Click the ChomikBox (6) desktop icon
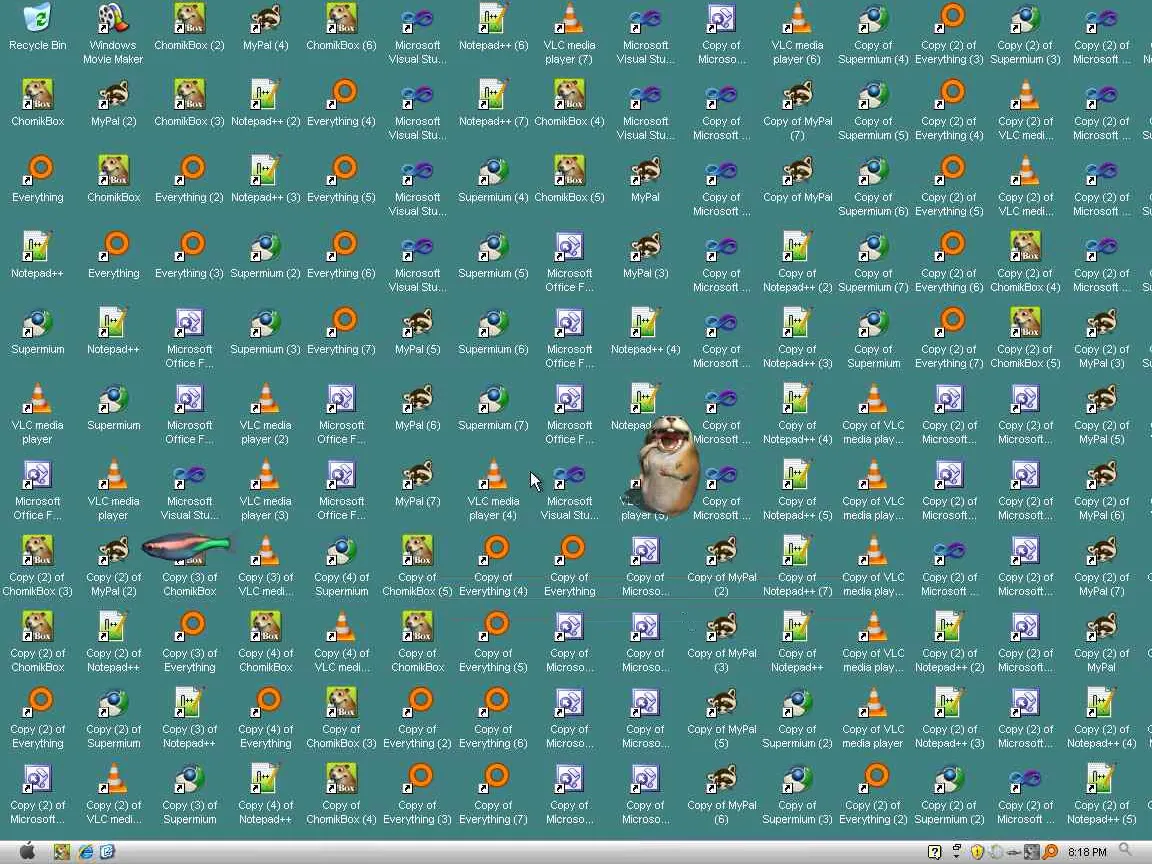1152x864 pixels. tap(341, 27)
